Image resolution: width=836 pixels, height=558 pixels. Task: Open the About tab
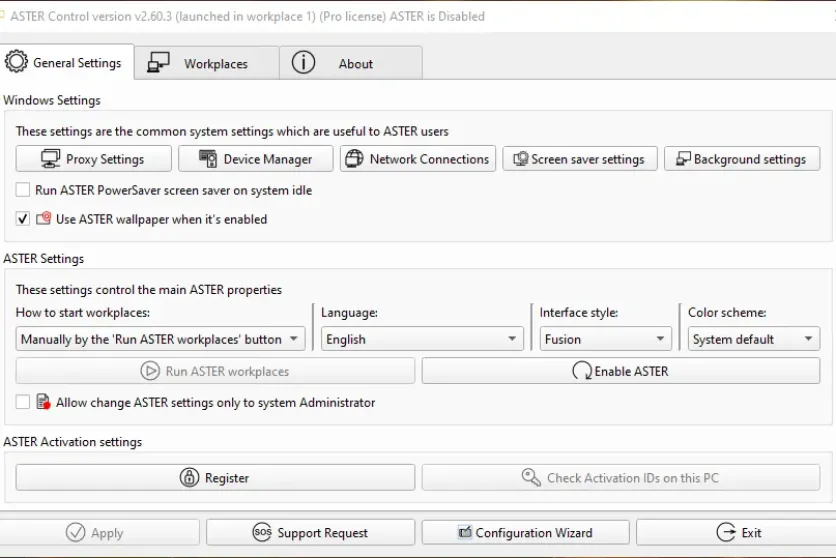point(350,63)
